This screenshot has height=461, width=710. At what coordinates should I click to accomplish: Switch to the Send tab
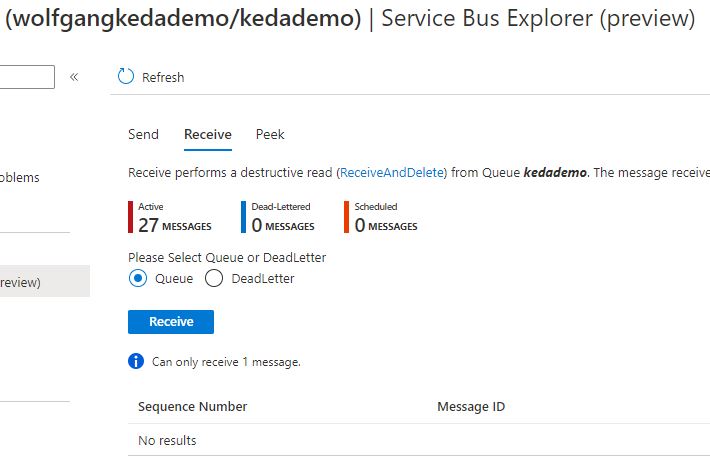[143, 134]
